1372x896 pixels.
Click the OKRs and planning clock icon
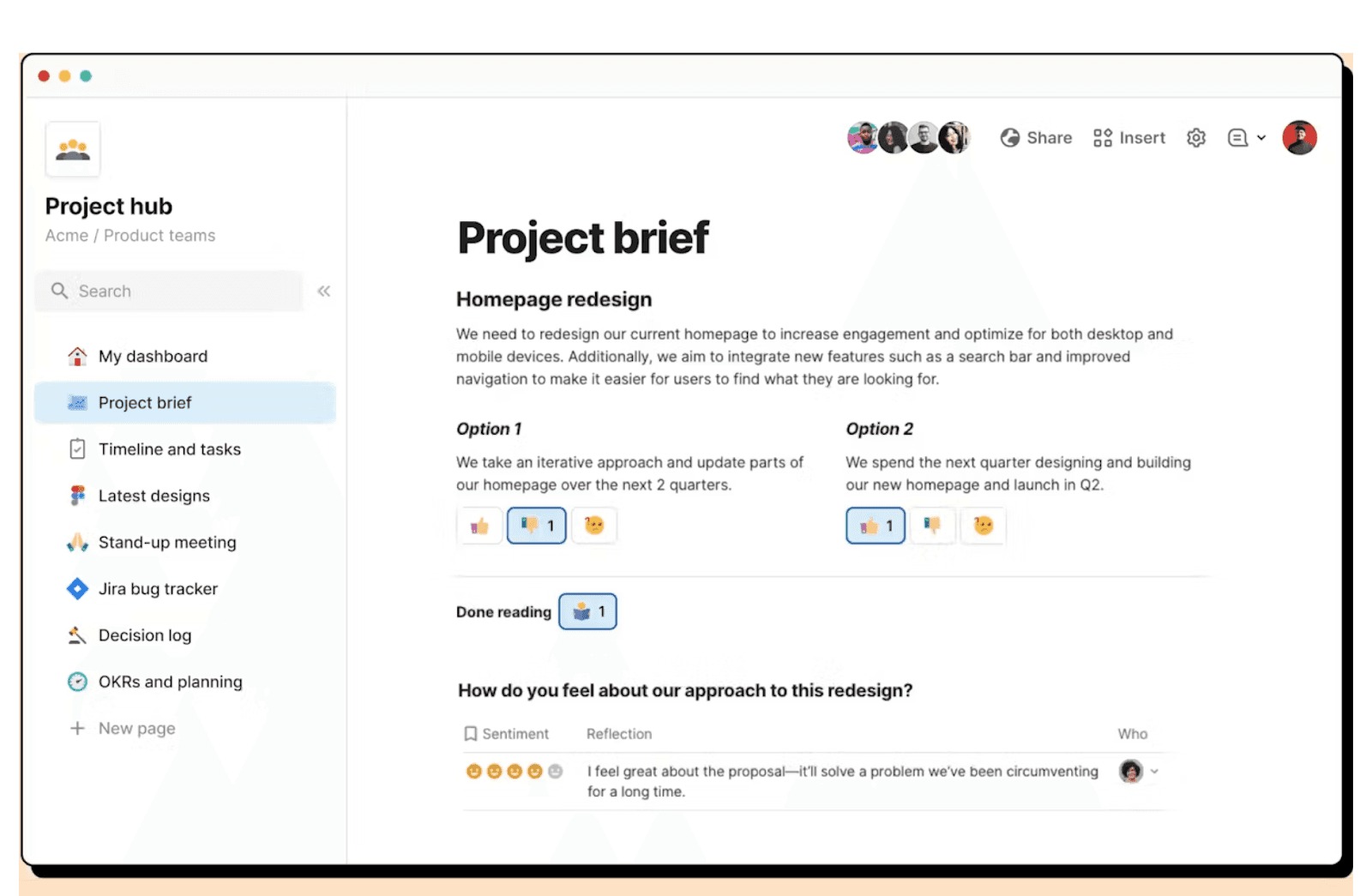[77, 682]
